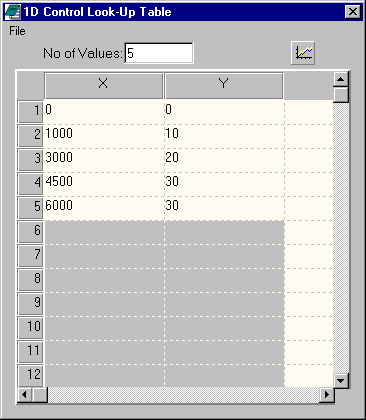
Task: Select row header 12
Action: tap(30, 376)
